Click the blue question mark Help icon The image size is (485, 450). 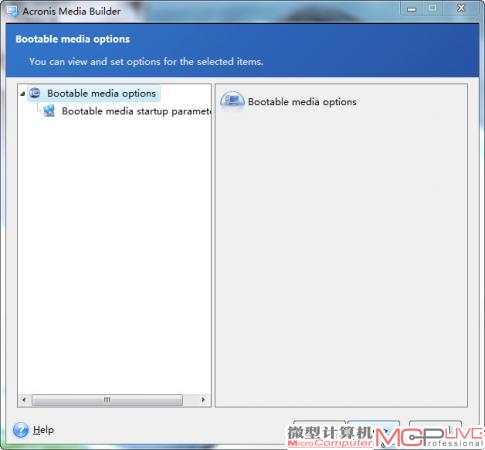[x=21, y=430]
